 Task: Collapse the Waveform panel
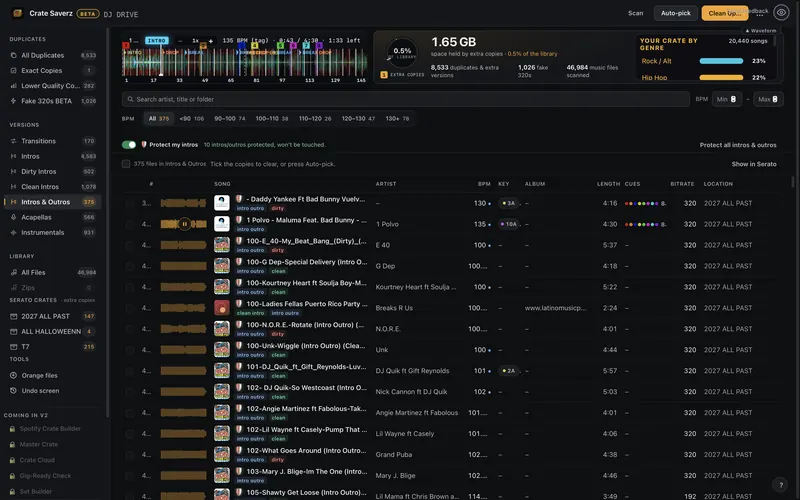click(x=761, y=31)
